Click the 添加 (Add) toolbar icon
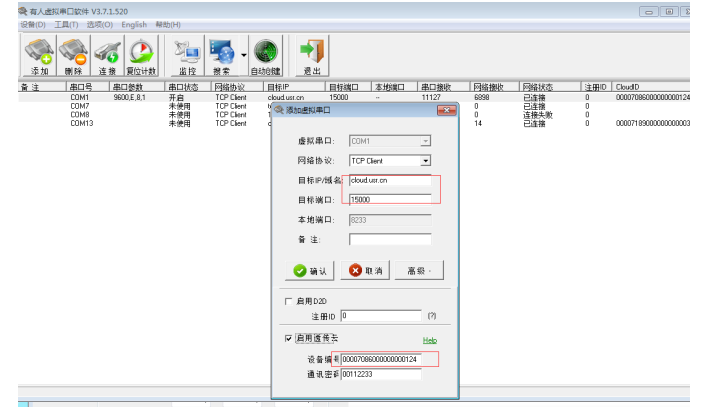701x407 pixels. tap(38, 56)
